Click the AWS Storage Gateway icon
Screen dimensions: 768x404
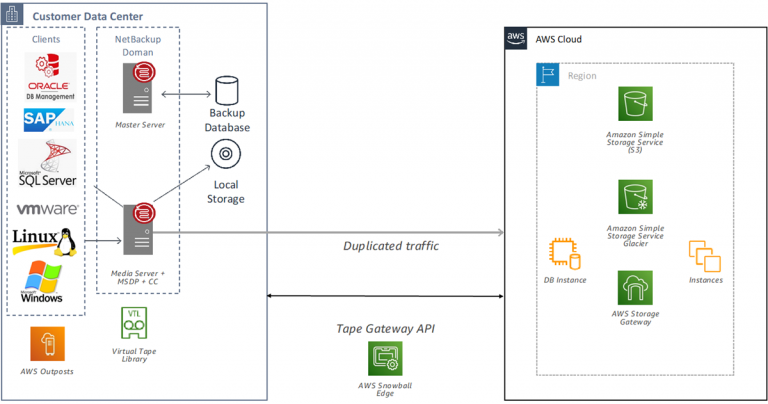click(635, 288)
